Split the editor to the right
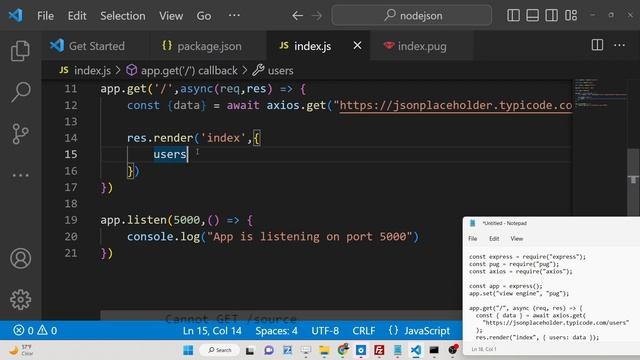The image size is (640, 360). point(597,45)
